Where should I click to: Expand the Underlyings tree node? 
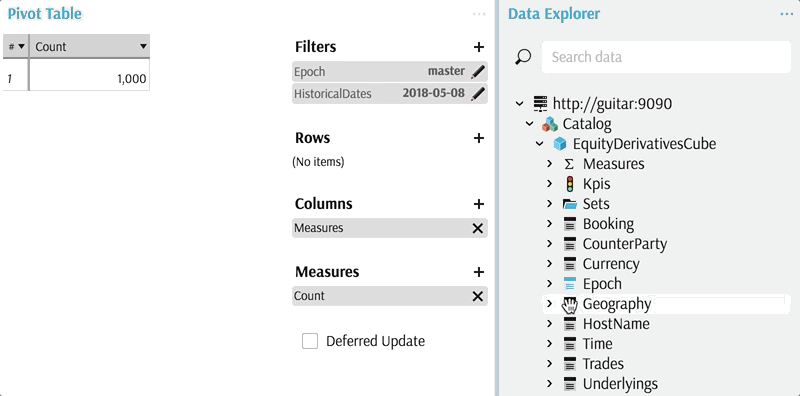pos(549,384)
